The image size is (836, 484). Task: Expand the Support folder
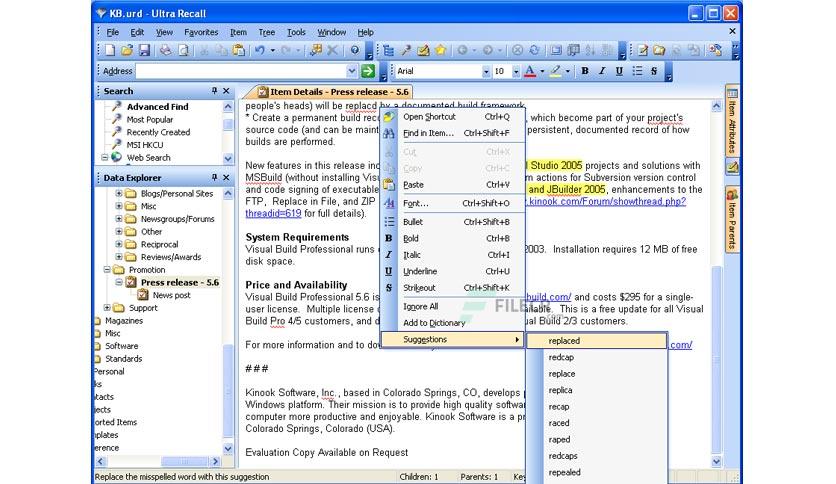tap(107, 308)
